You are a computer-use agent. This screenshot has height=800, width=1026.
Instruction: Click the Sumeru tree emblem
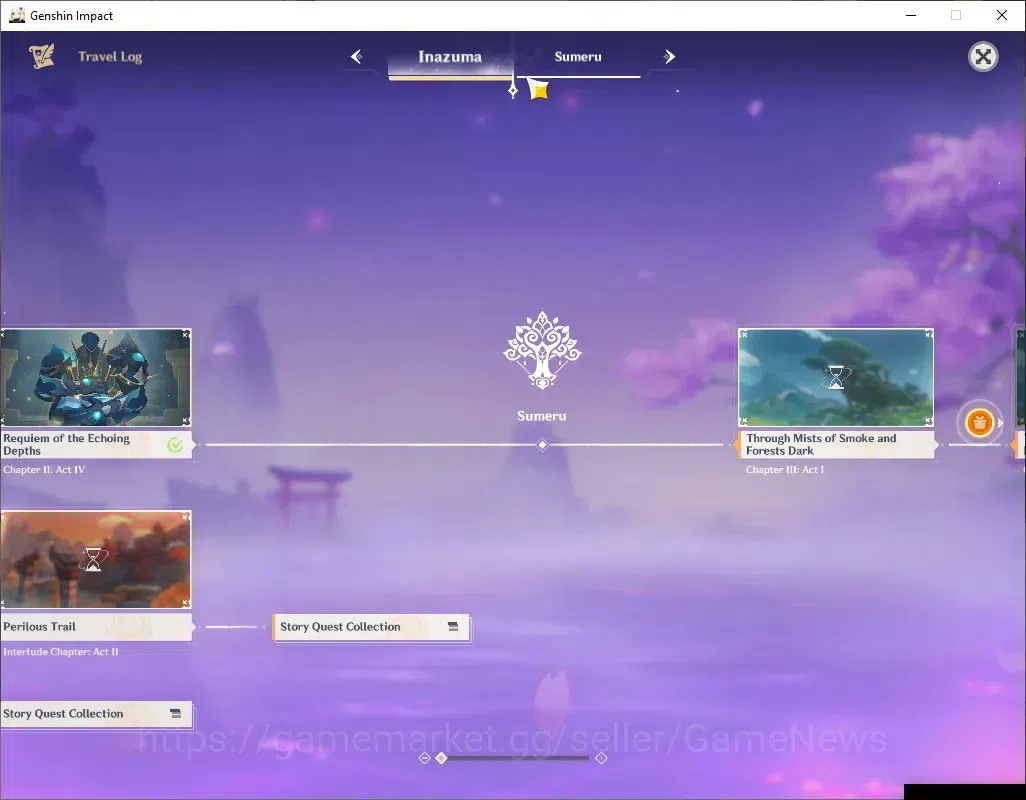[x=542, y=350]
